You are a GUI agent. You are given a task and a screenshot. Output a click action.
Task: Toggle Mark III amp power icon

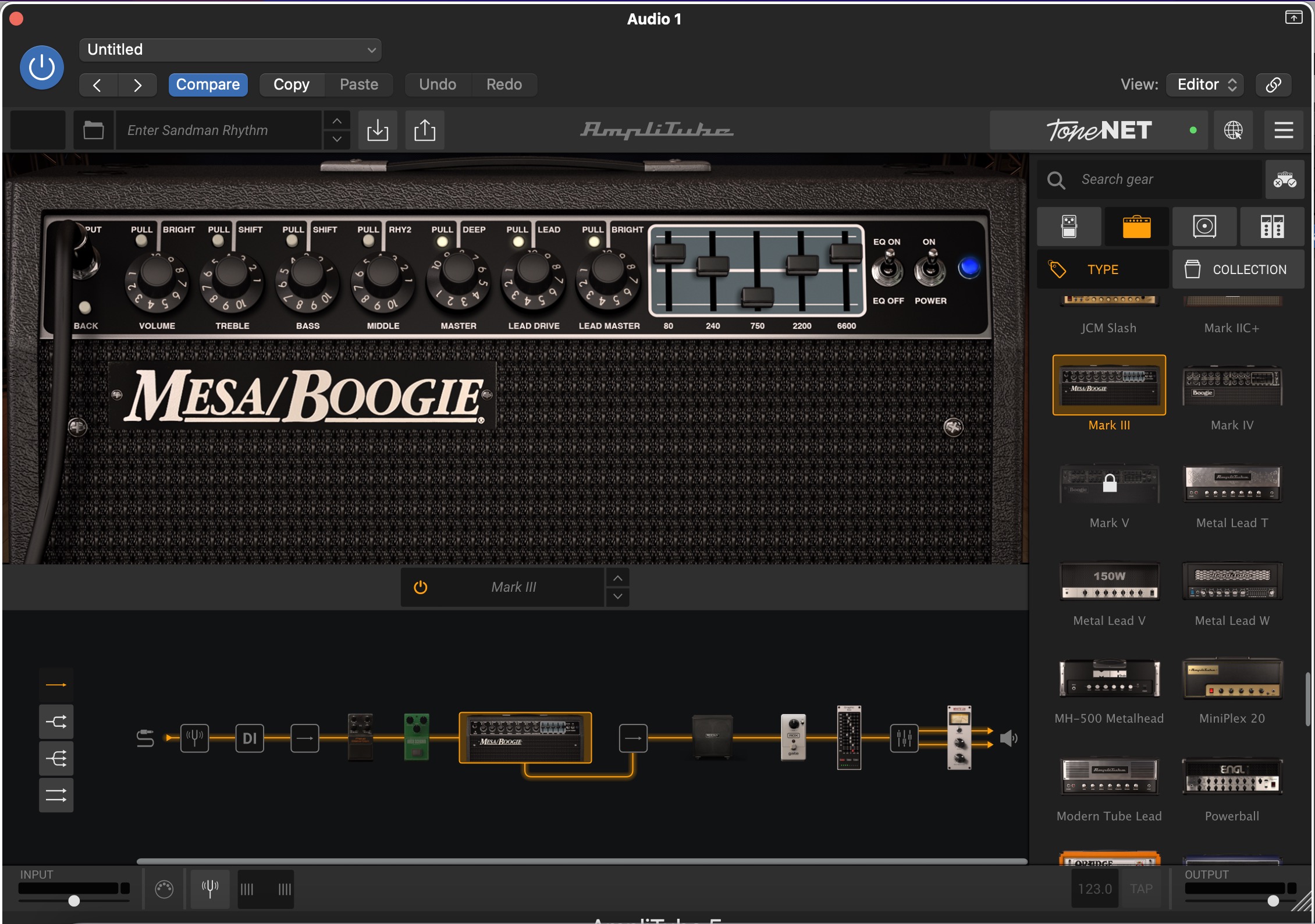tap(420, 587)
